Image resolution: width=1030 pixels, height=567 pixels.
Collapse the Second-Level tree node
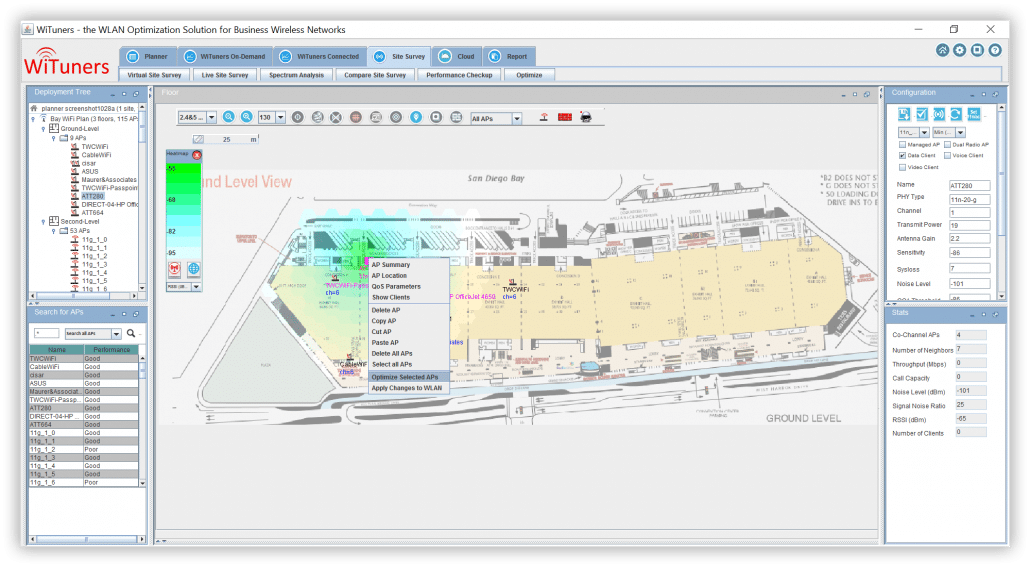(x=44, y=222)
